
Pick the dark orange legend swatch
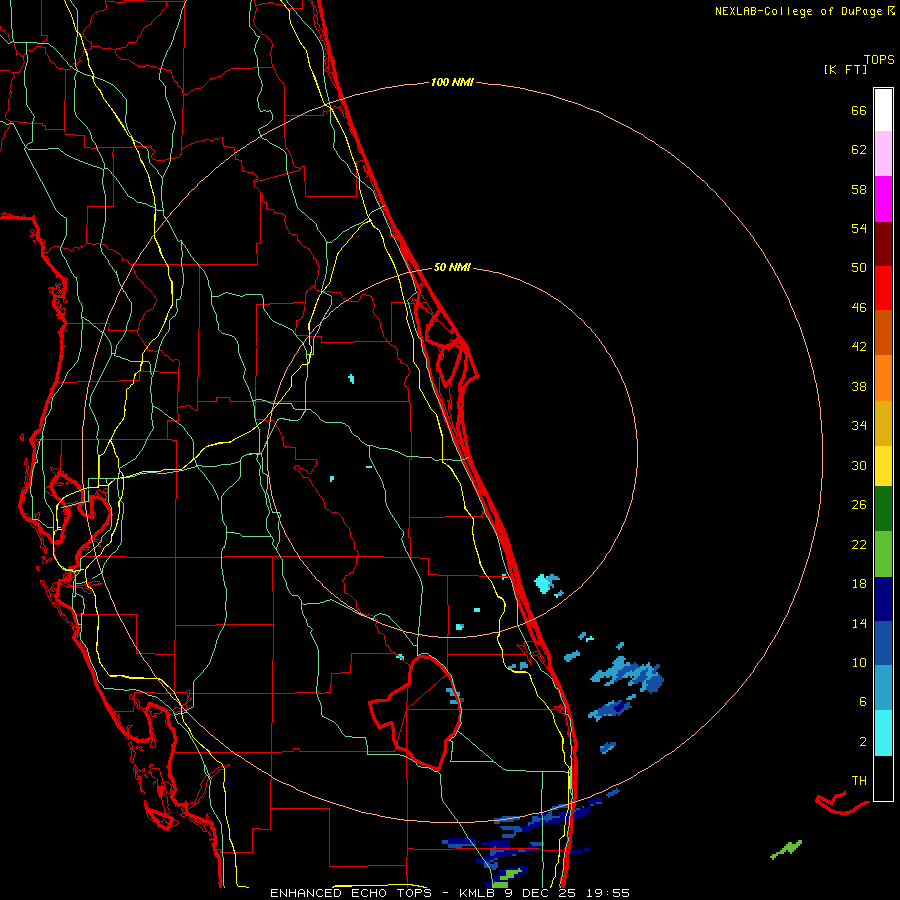coord(883,332)
